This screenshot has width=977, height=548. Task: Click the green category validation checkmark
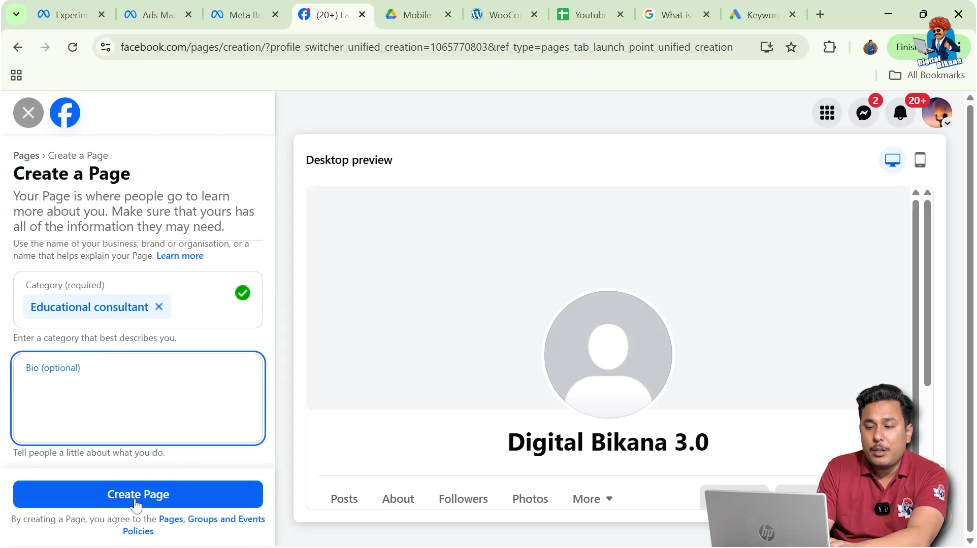(x=242, y=292)
